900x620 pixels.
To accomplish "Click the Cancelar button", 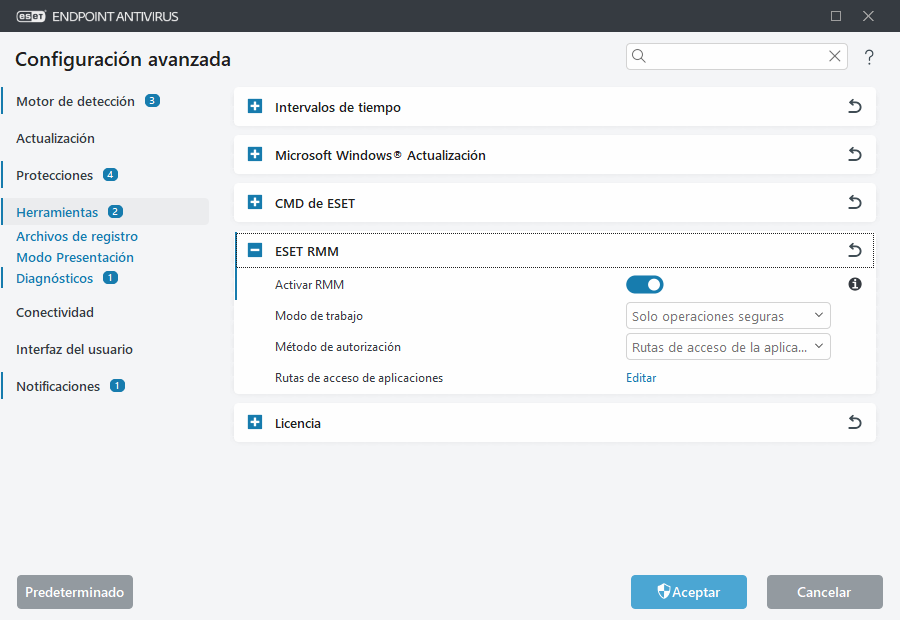I will click(x=825, y=592).
